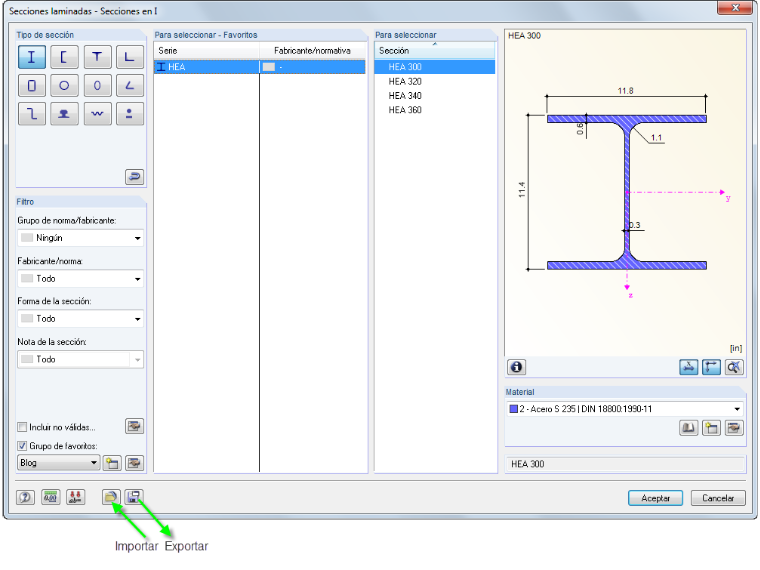This screenshot has height=570, width=760.
Task: Create new favorites group next to Blog
Action: pyautogui.click(x=112, y=463)
